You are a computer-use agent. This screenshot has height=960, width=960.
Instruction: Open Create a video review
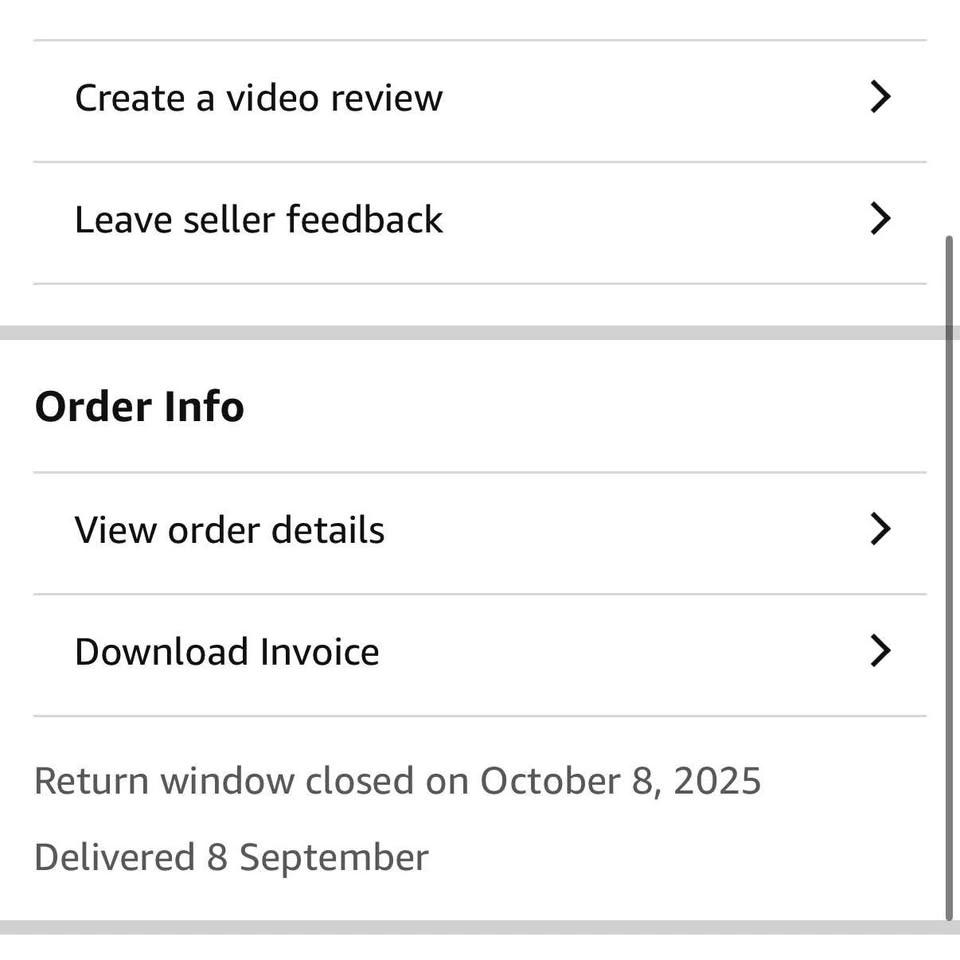[258, 98]
